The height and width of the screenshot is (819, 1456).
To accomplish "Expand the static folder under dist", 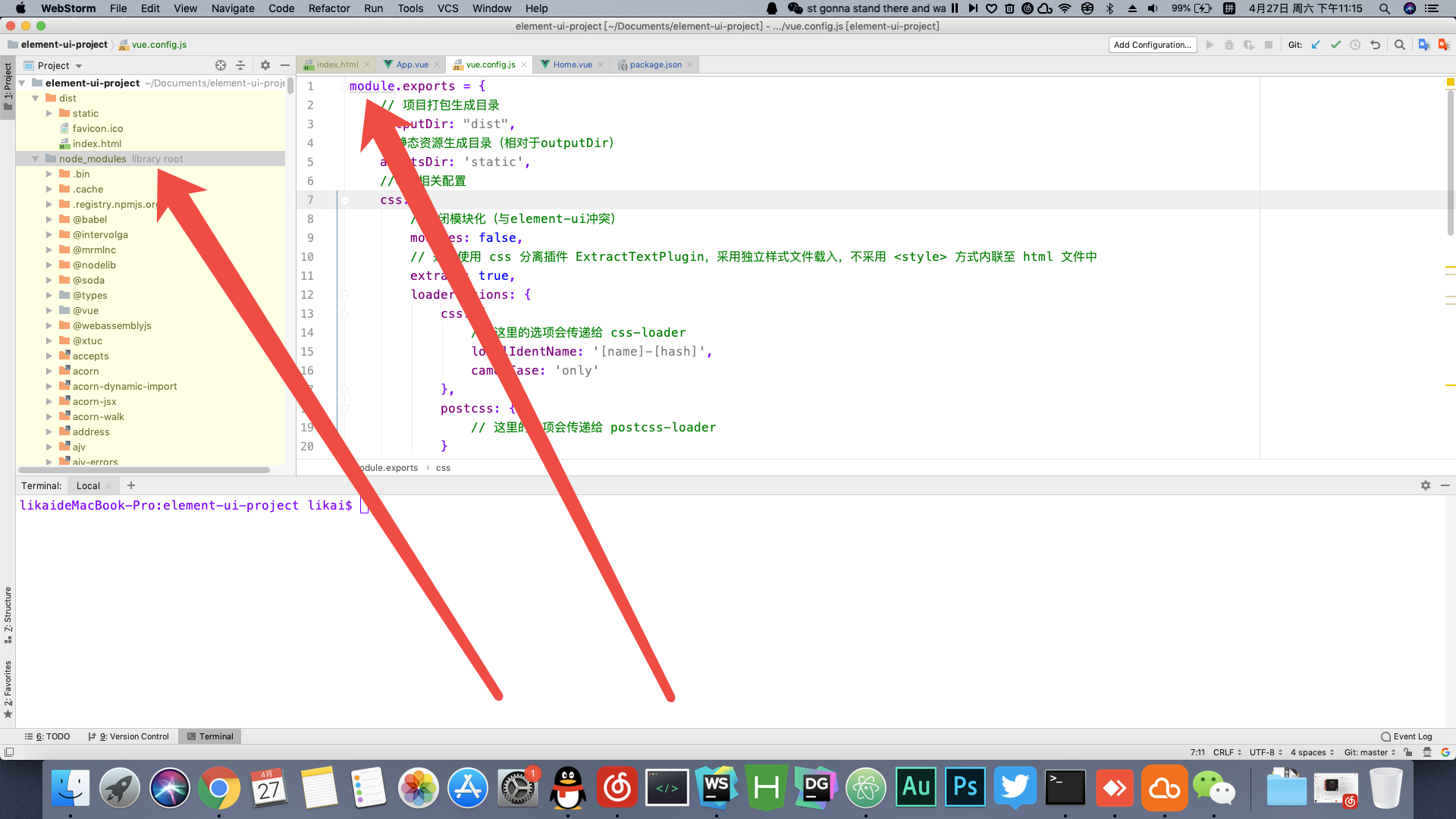I will [x=49, y=113].
